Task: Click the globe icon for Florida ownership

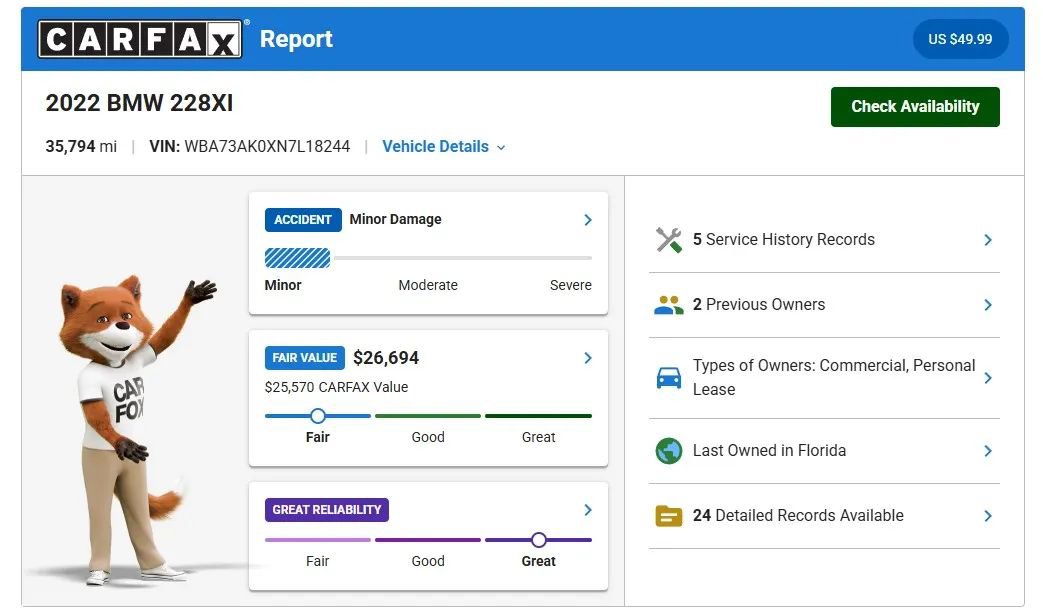Action: 669,451
